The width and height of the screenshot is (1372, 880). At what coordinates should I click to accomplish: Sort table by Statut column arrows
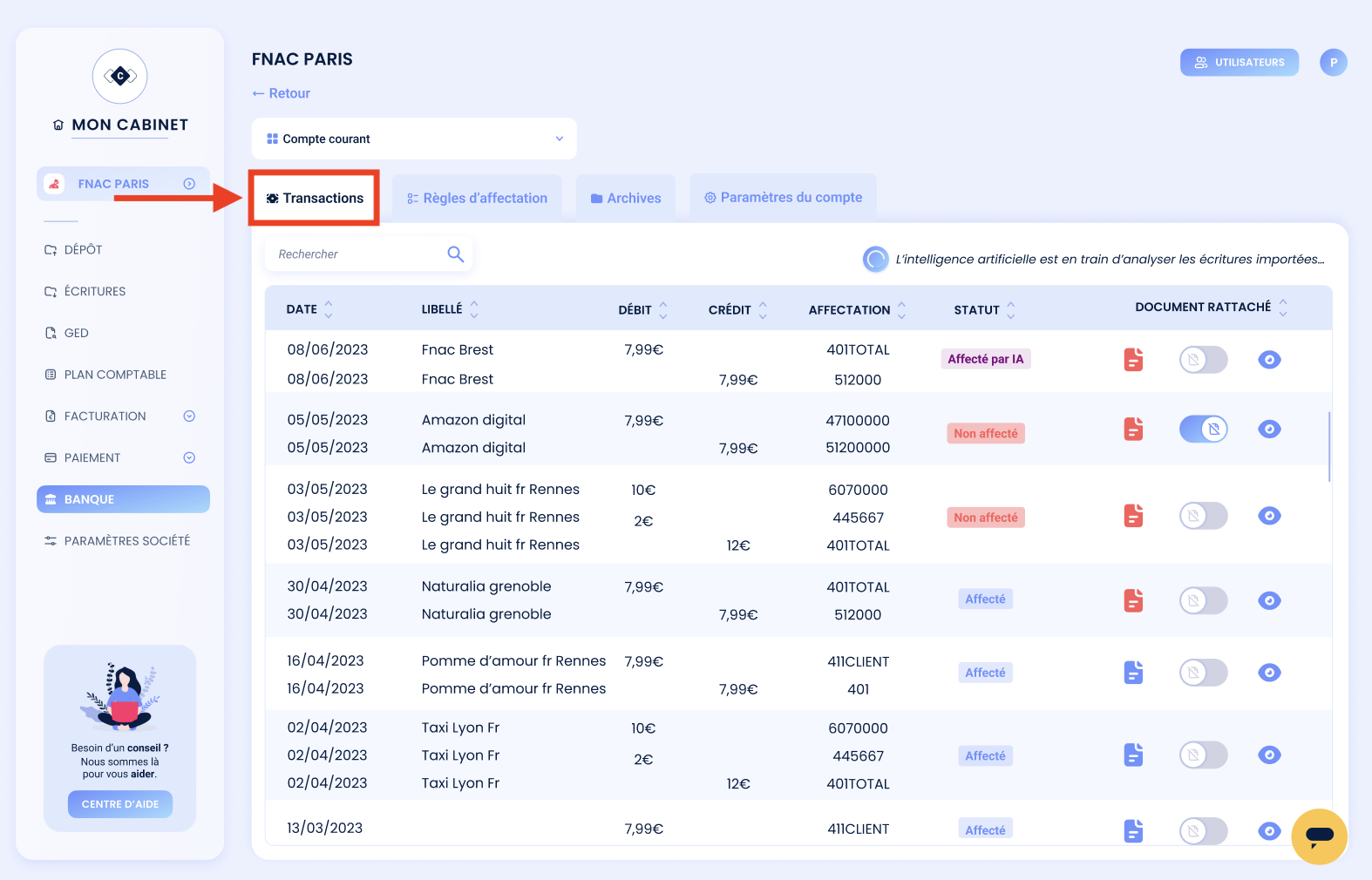click(x=1011, y=309)
